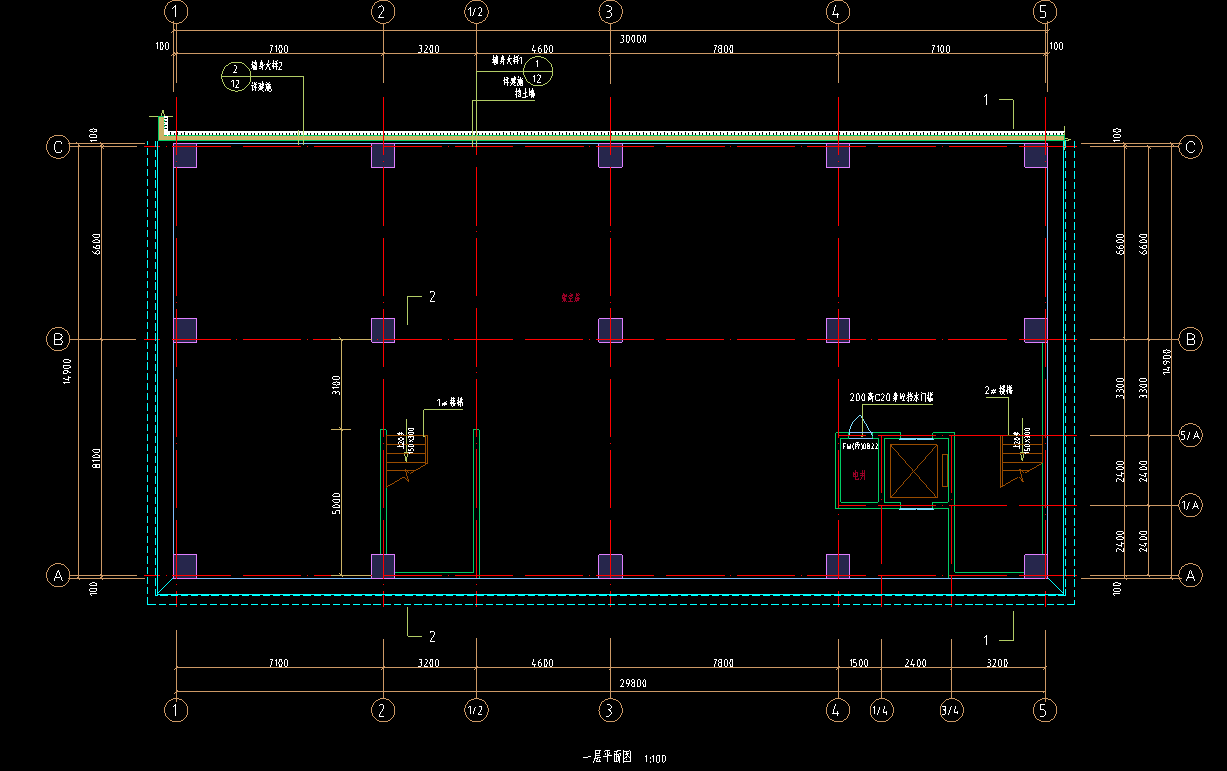Select the 2# staircase symbol
The width and height of the screenshot is (1227, 771).
(1019, 460)
